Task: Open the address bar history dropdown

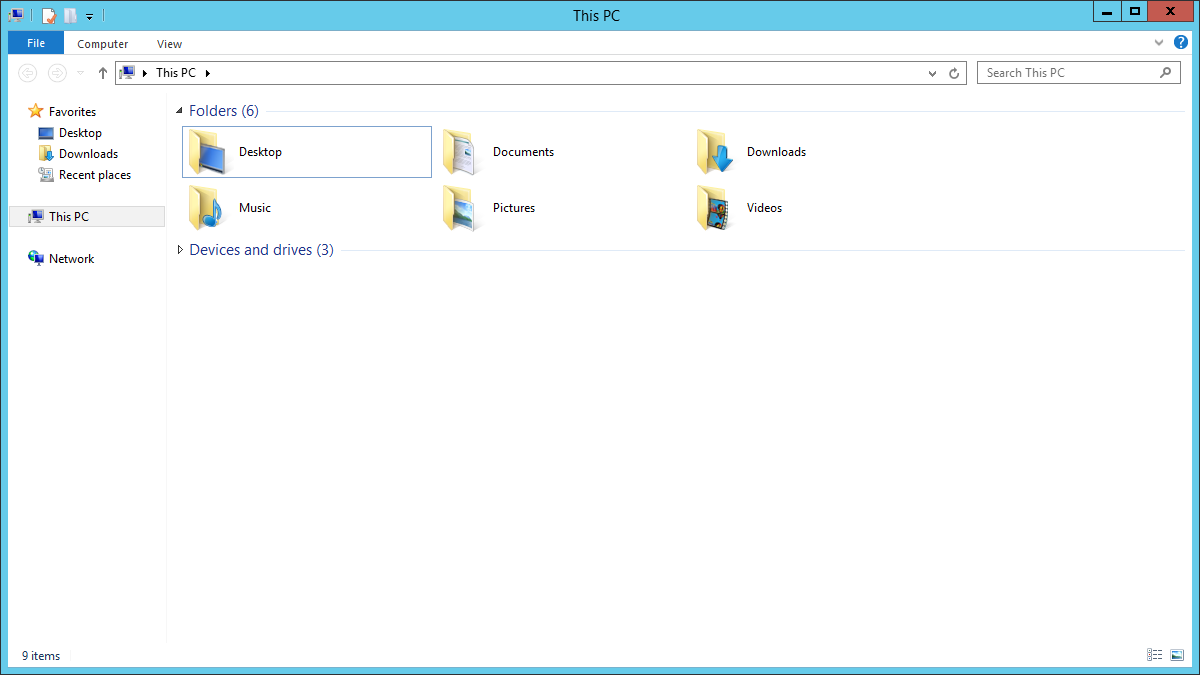Action: (x=932, y=73)
